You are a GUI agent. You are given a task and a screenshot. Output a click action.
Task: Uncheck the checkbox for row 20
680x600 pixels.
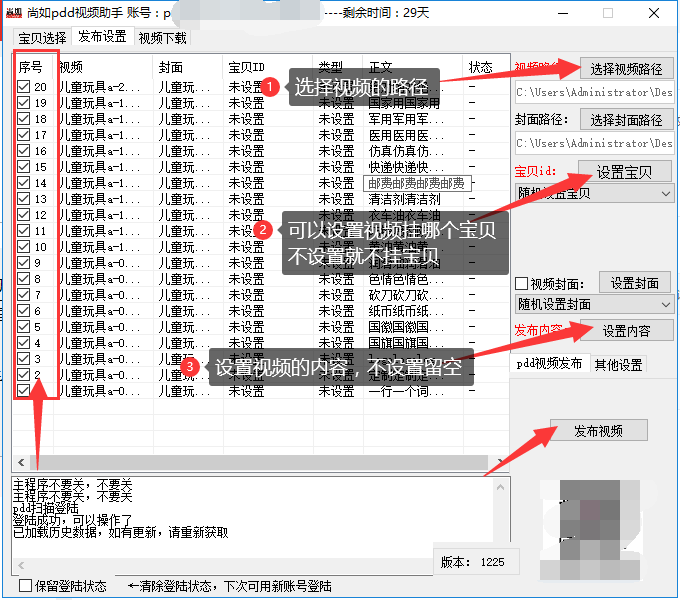pyautogui.click(x=24, y=87)
